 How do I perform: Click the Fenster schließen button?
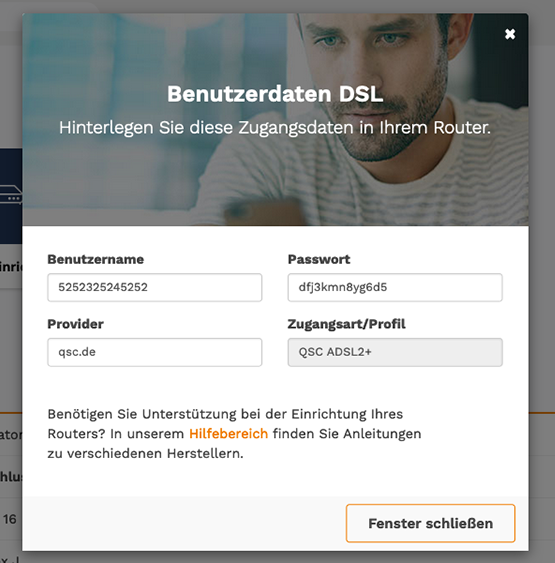(x=430, y=523)
